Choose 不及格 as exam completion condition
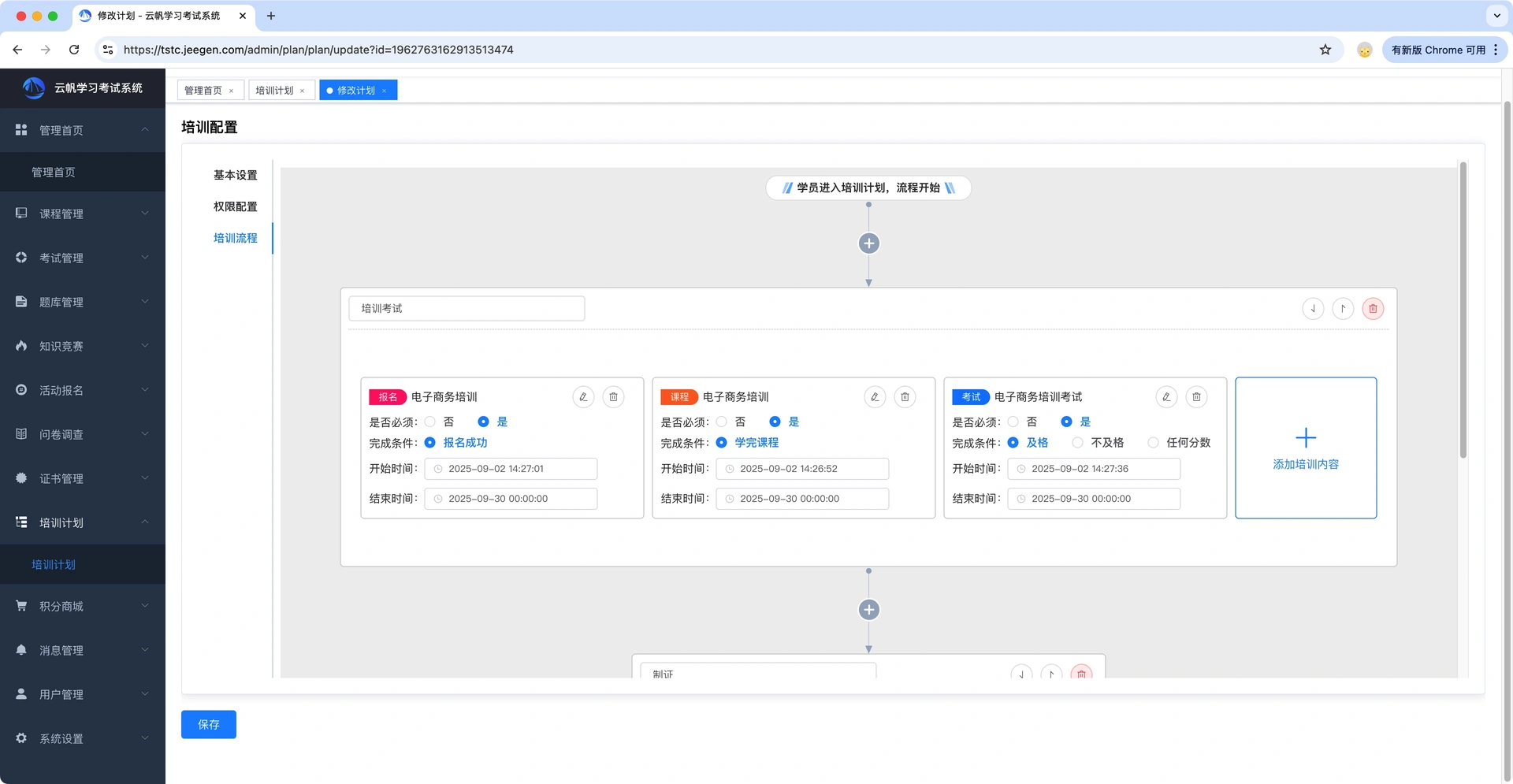Image resolution: width=1513 pixels, height=784 pixels. [x=1077, y=443]
